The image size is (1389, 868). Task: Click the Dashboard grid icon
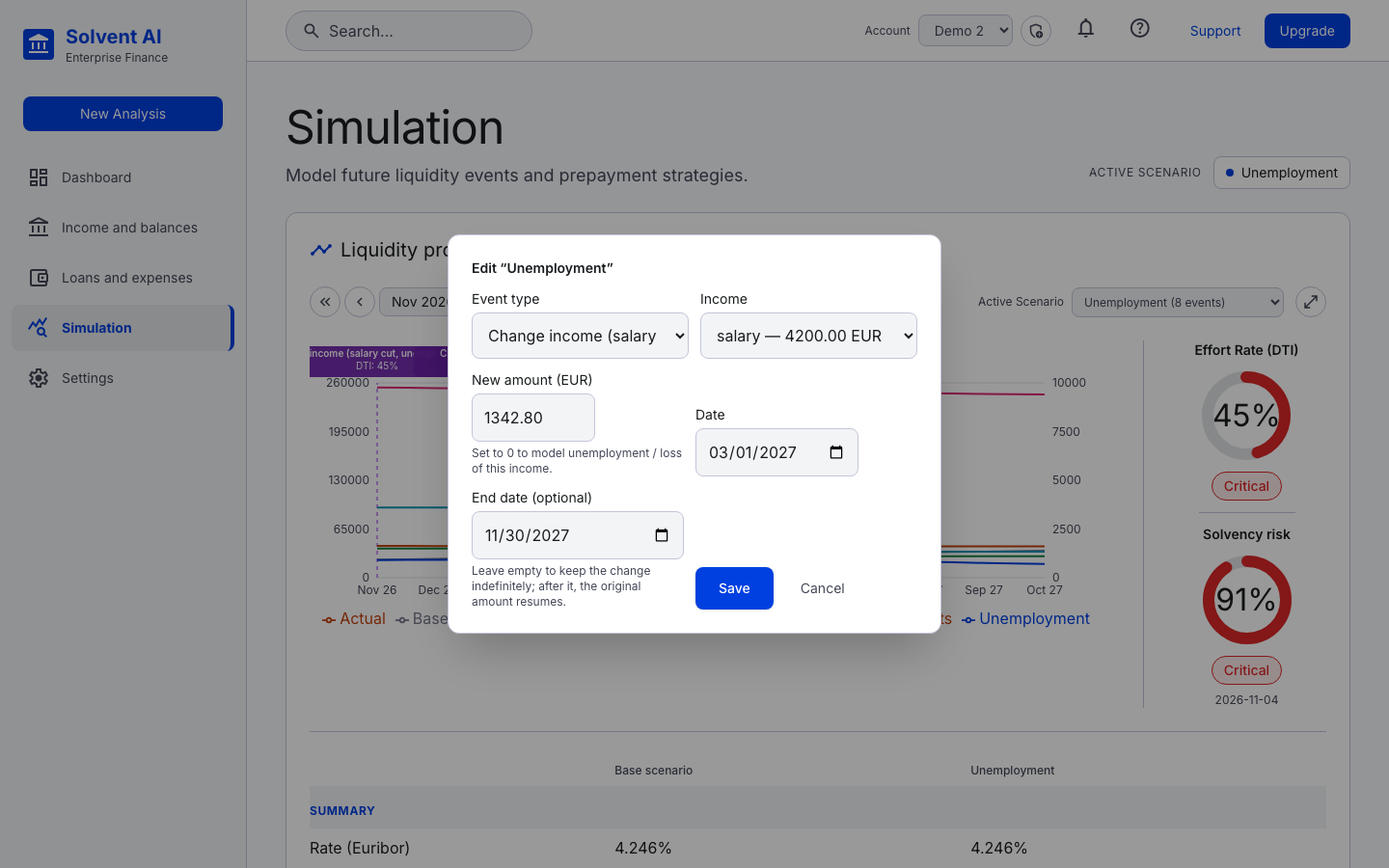coord(39,177)
